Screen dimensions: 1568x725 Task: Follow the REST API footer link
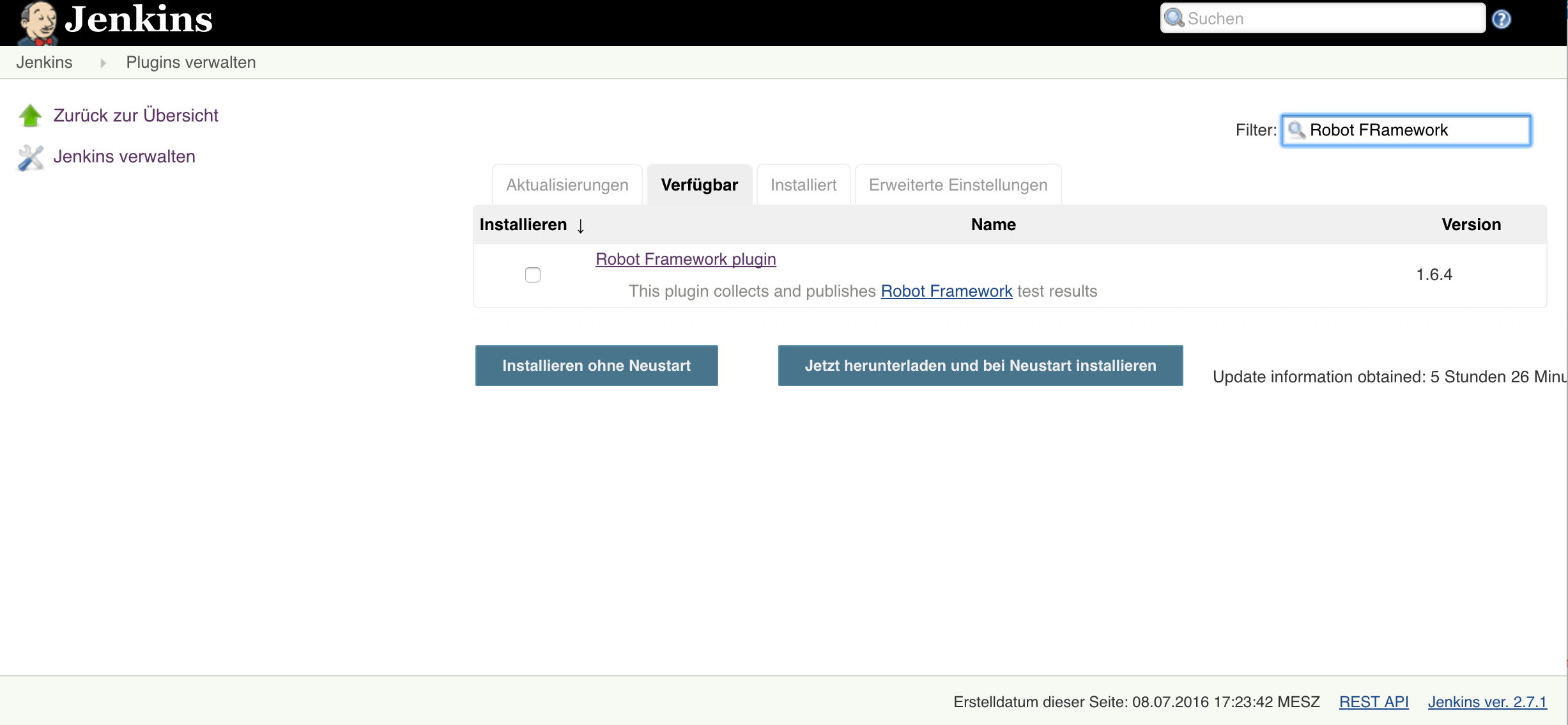pos(1374,702)
